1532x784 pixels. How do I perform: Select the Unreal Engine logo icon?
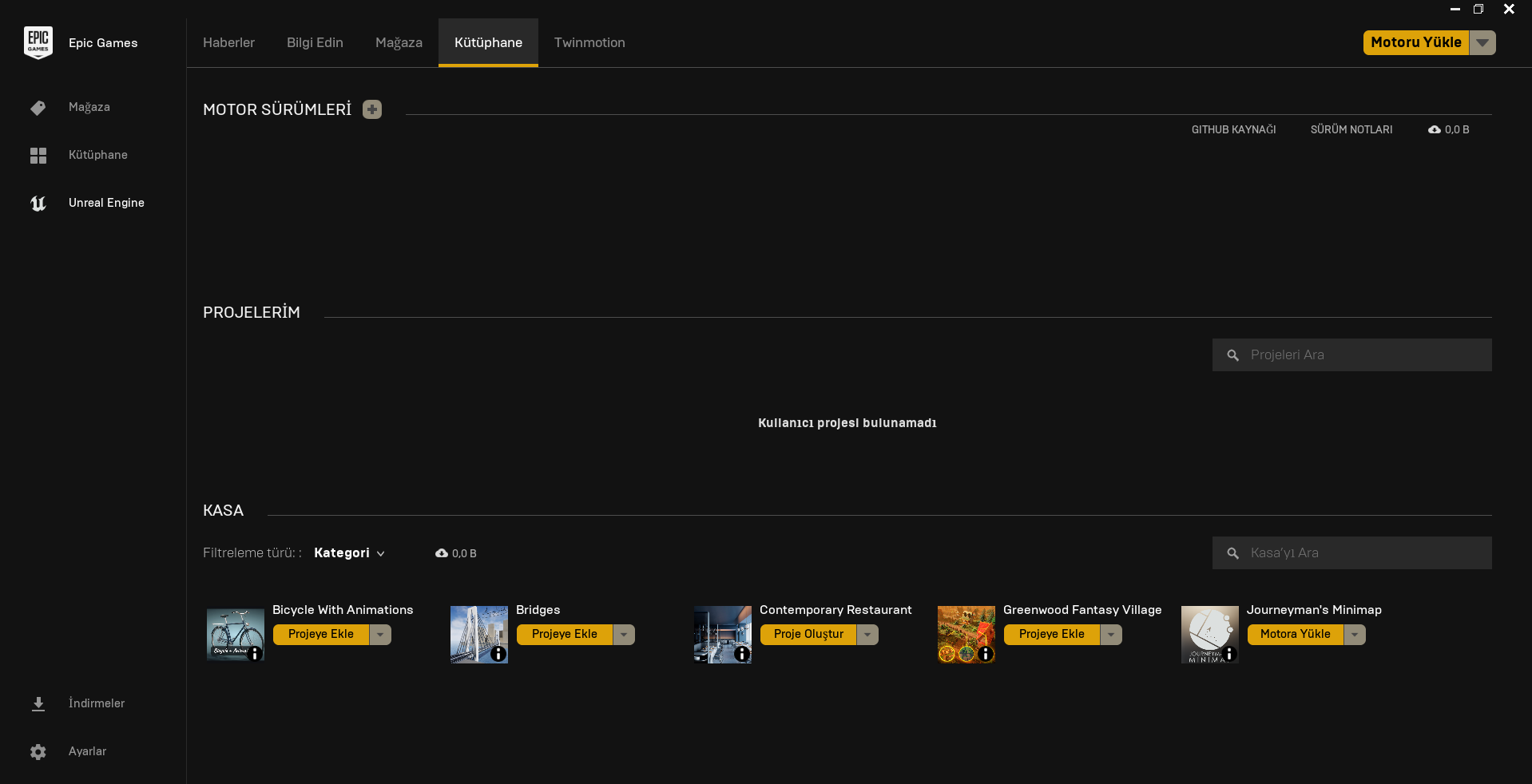point(38,204)
